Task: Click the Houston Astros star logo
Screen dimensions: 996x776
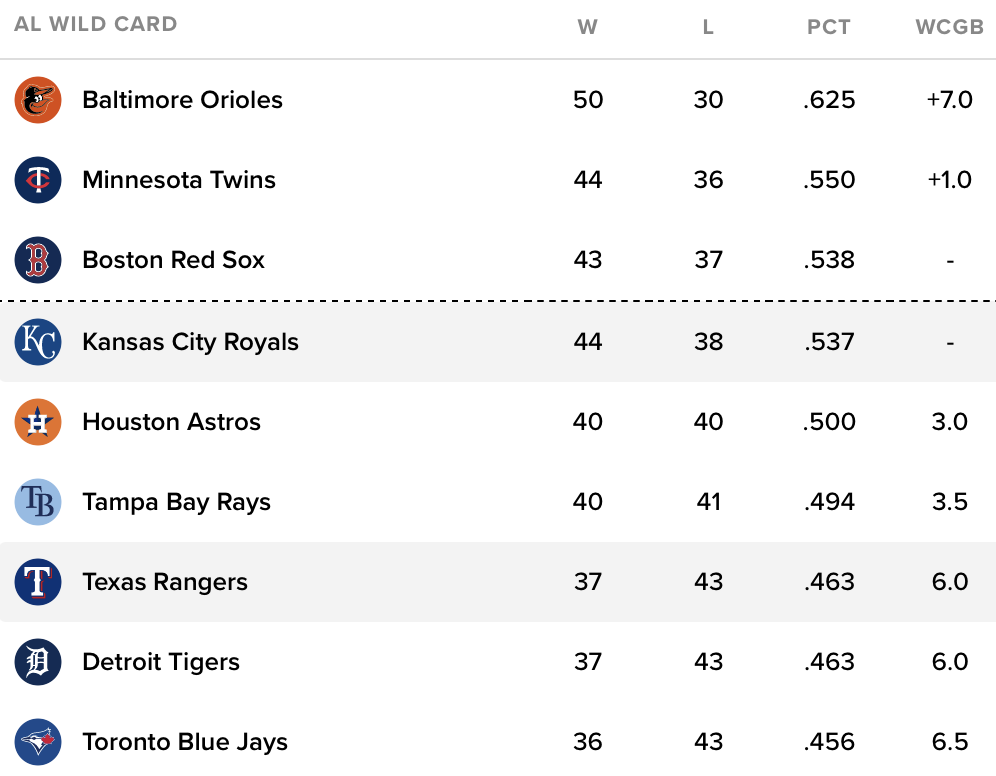Action: [38, 422]
